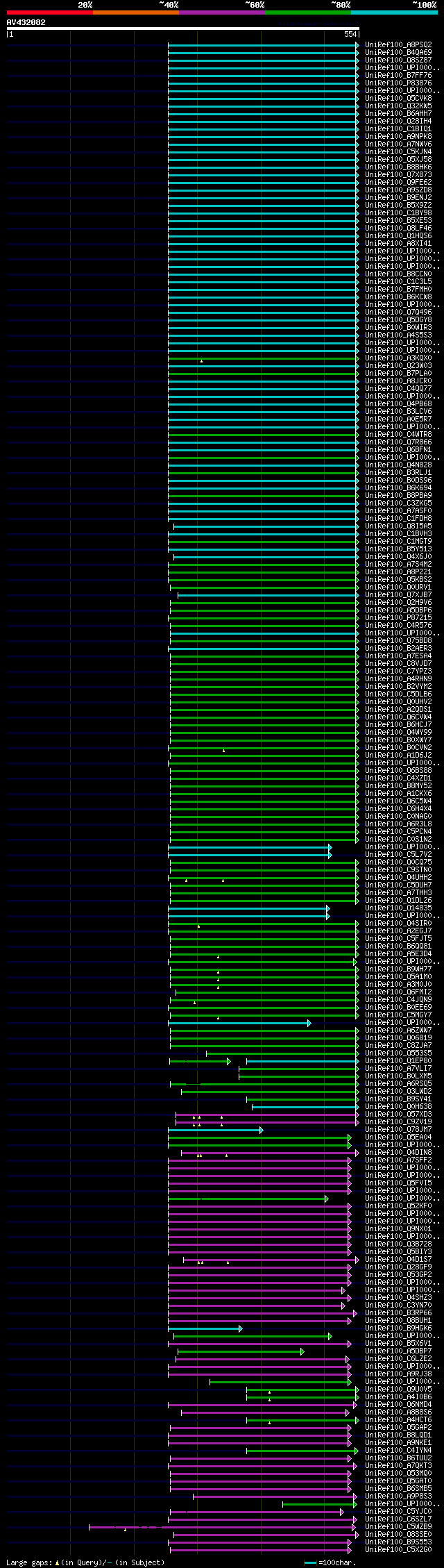The height and width of the screenshot is (1568, 444).
Task: Select label UniRef100_Q5A1M0
Action: [398, 976]
